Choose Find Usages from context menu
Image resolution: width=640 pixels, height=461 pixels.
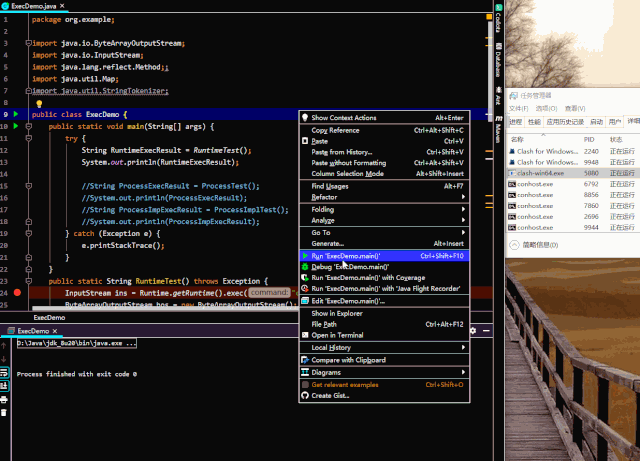384,186
